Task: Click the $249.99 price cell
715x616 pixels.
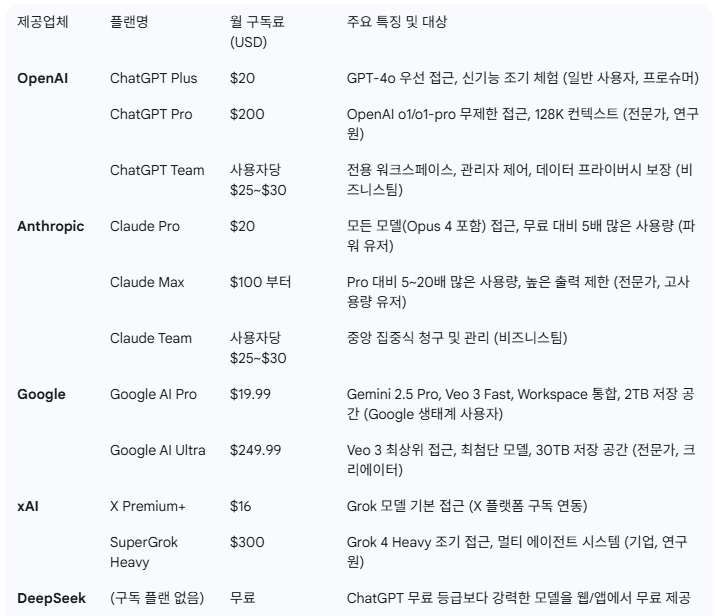Action: pos(255,450)
